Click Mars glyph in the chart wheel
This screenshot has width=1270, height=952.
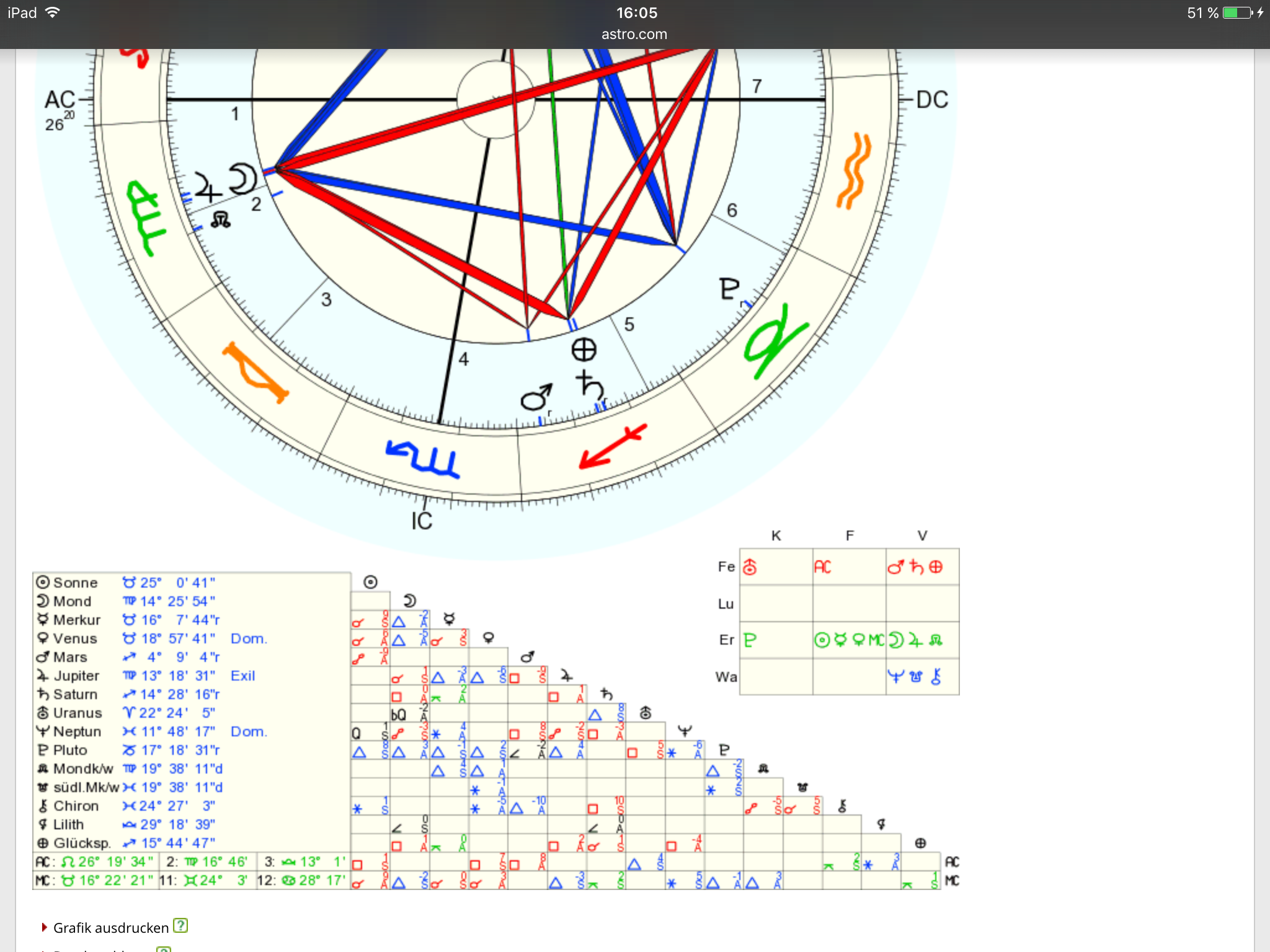tap(536, 397)
